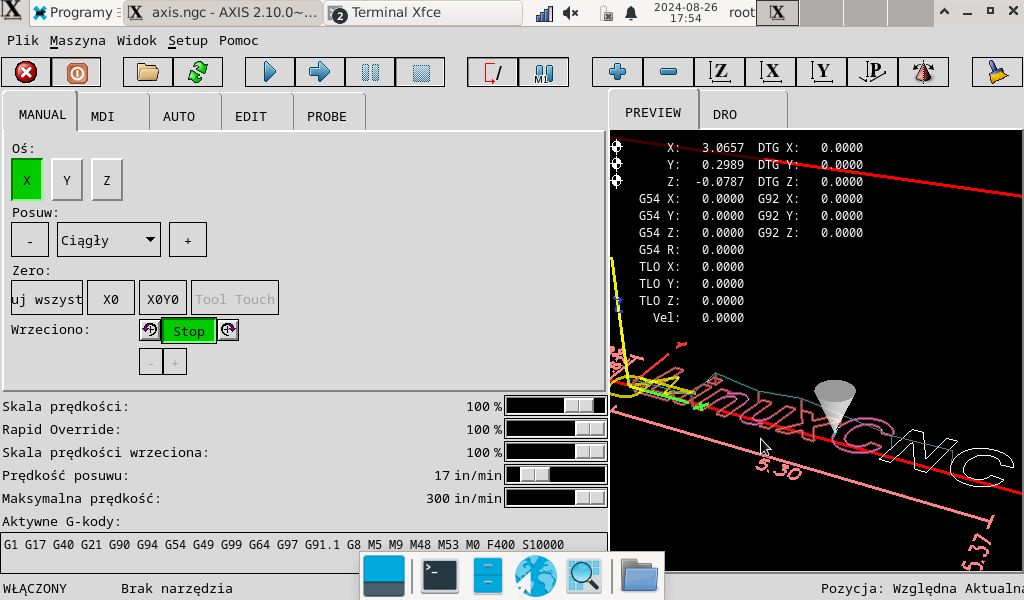Viewport: 1024px width, 600px height.
Task: Open the Widok menu
Action: coord(136,40)
